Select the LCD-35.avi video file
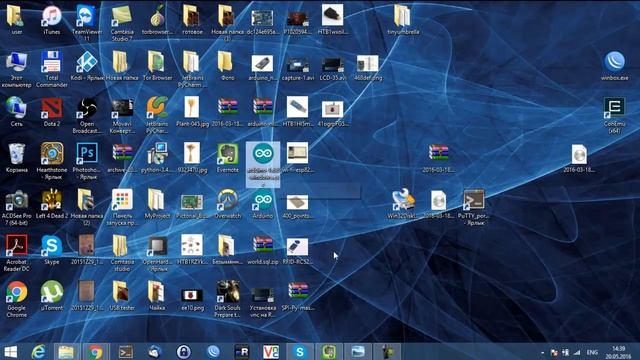The height and width of the screenshot is (360, 640). click(333, 65)
